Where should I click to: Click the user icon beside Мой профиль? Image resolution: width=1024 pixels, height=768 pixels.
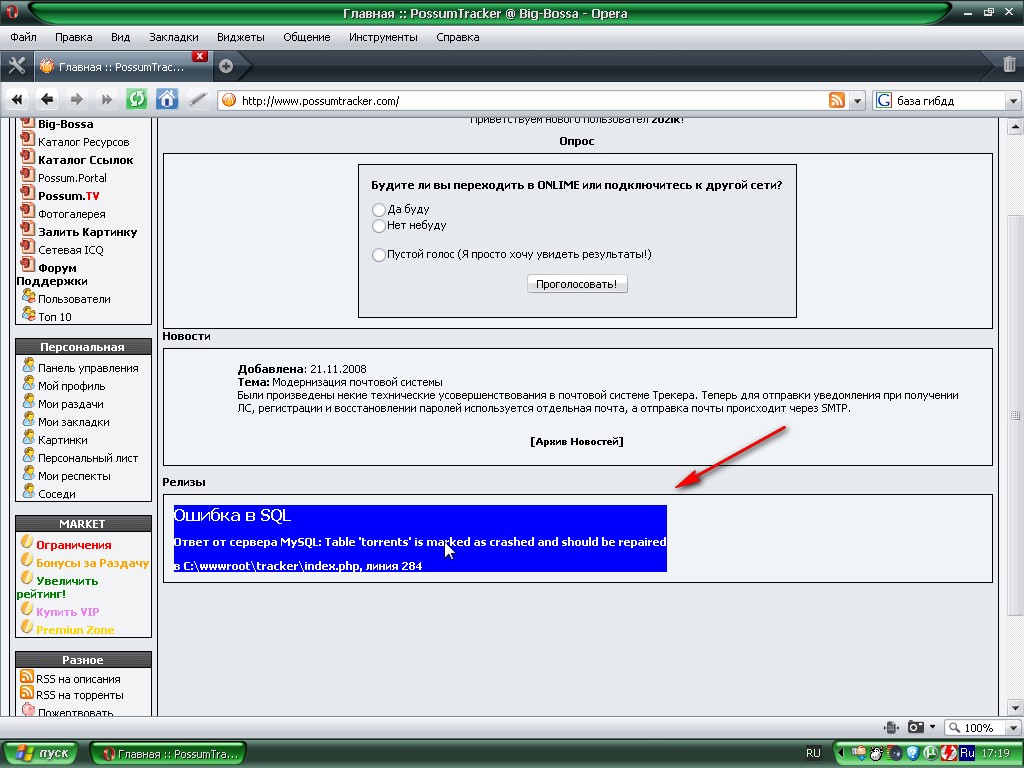tap(28, 383)
